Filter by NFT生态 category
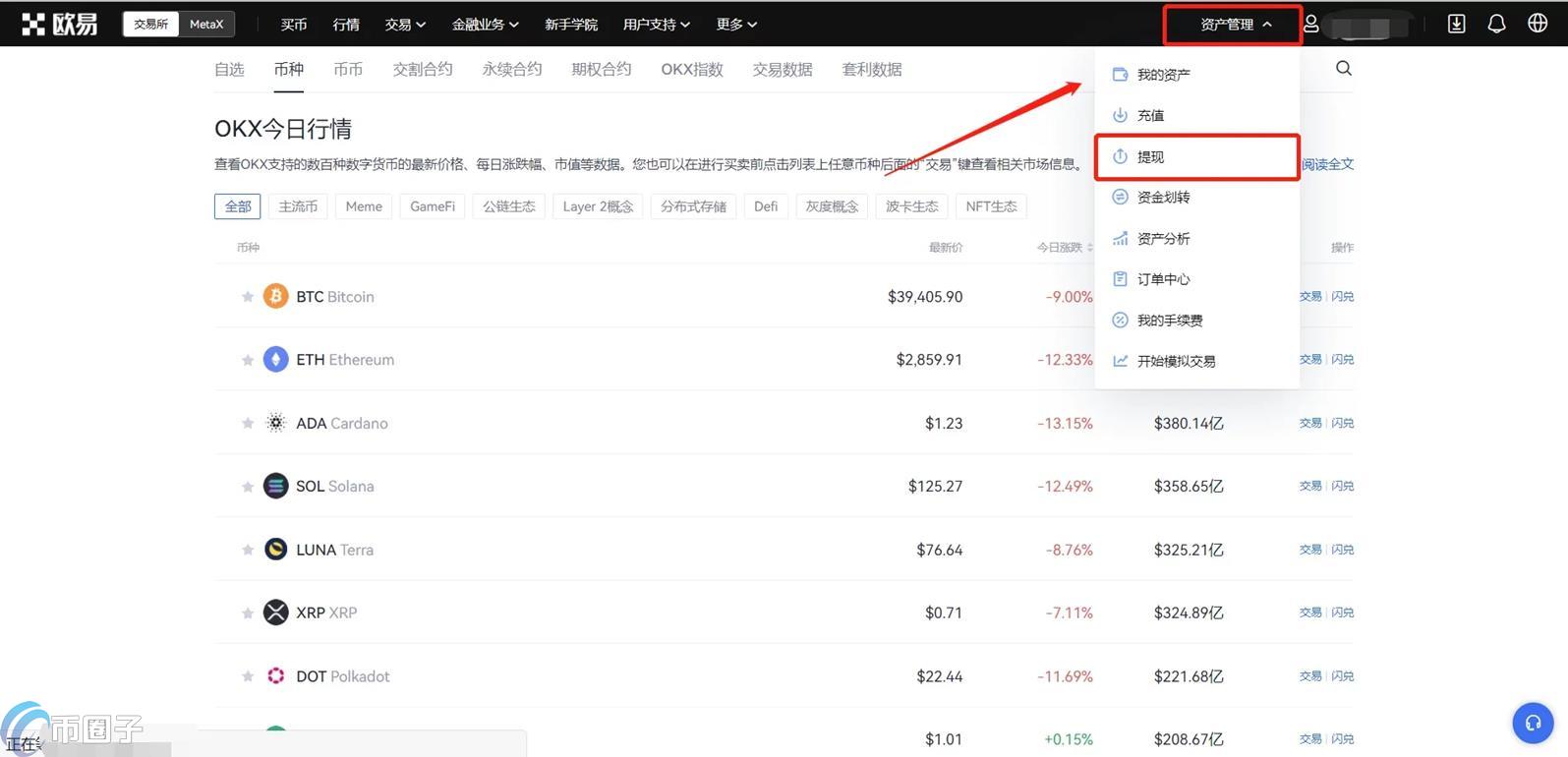This screenshot has width=1568, height=757. pos(991,206)
